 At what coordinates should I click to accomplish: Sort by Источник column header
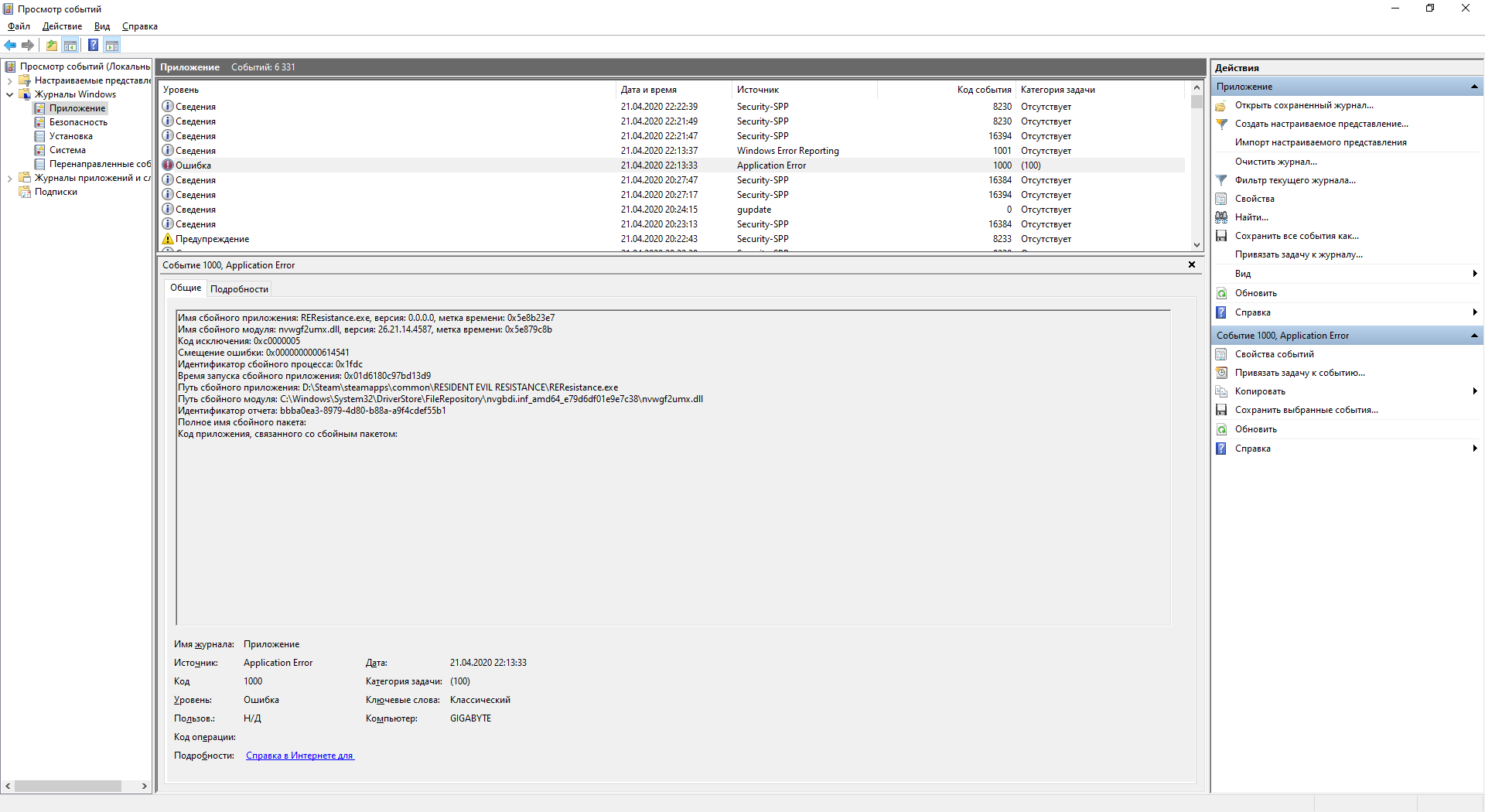point(804,90)
